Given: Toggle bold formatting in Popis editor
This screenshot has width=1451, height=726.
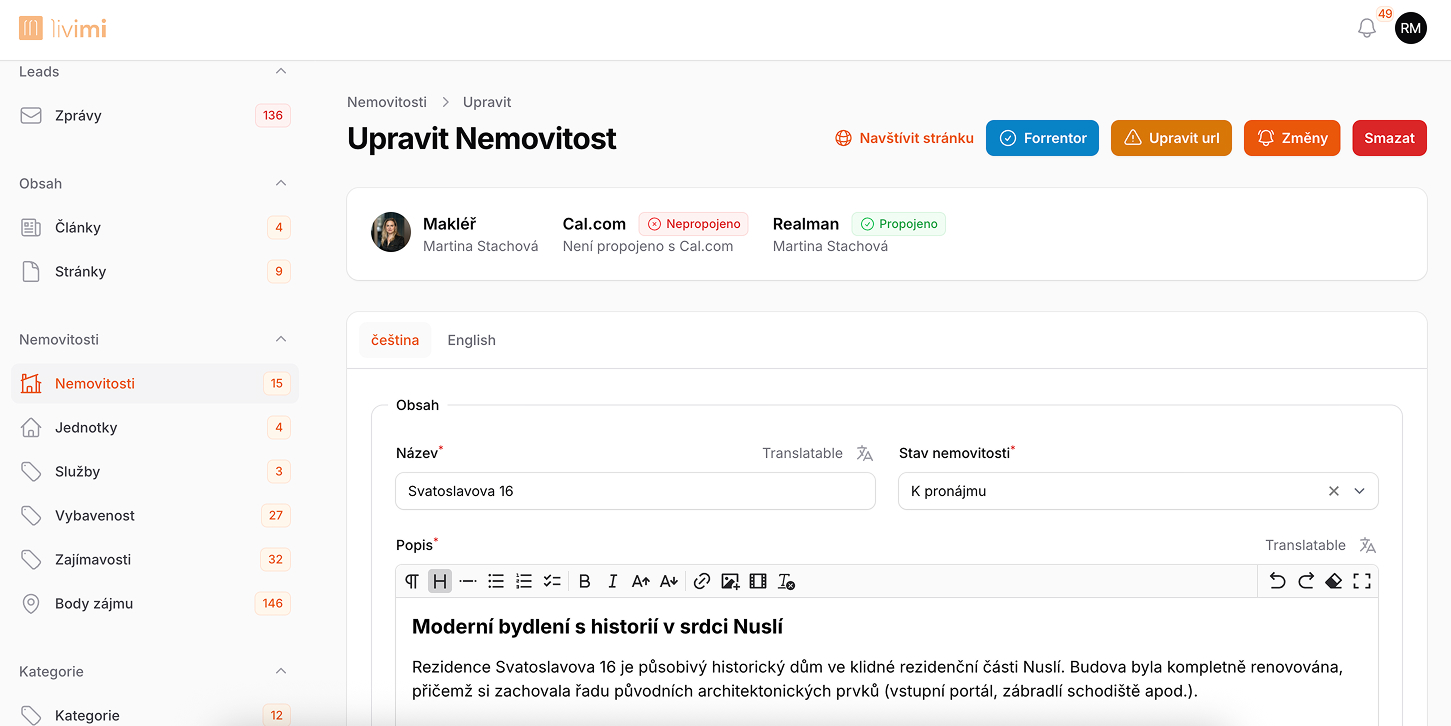Looking at the screenshot, I should tap(585, 581).
